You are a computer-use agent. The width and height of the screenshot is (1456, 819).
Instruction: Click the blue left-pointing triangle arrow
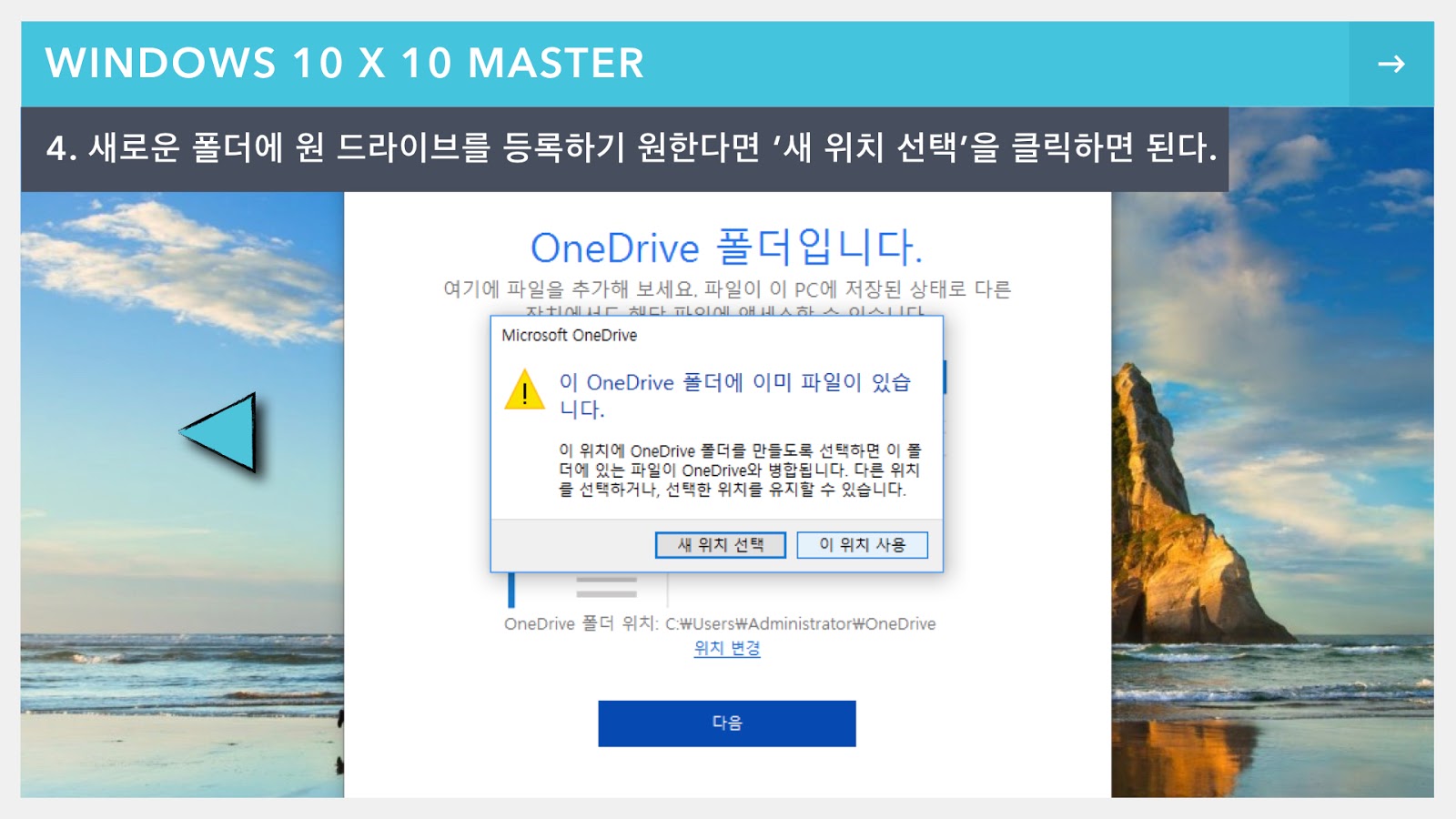tap(218, 432)
